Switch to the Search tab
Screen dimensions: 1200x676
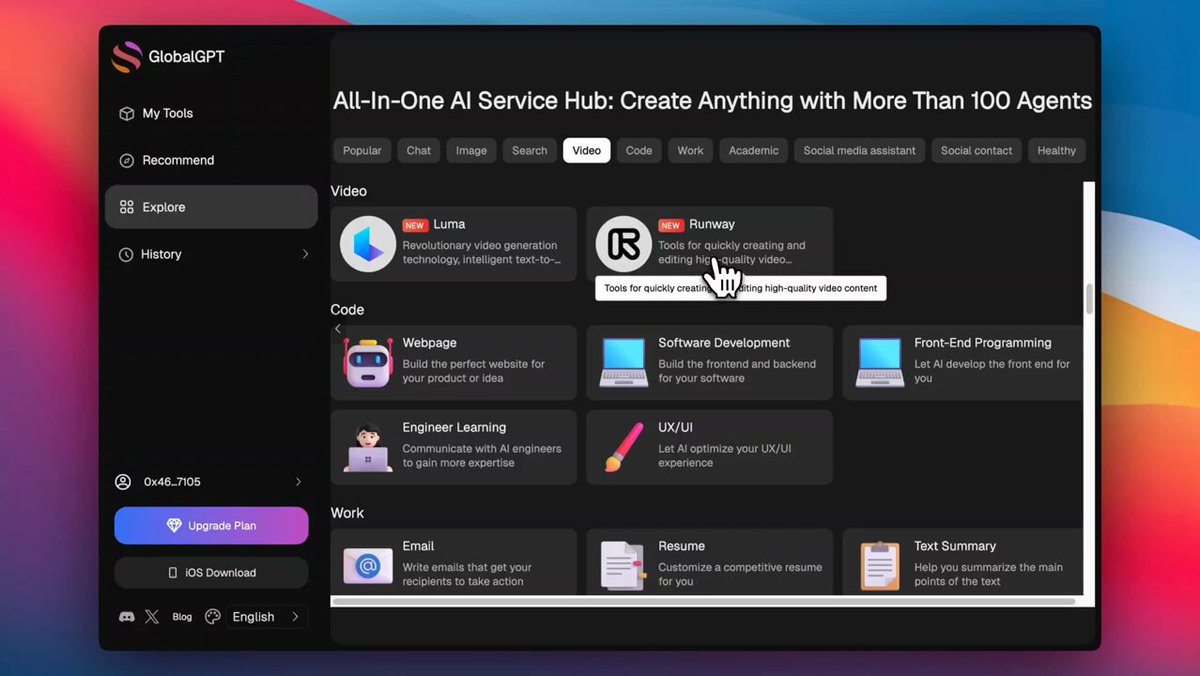pos(529,151)
